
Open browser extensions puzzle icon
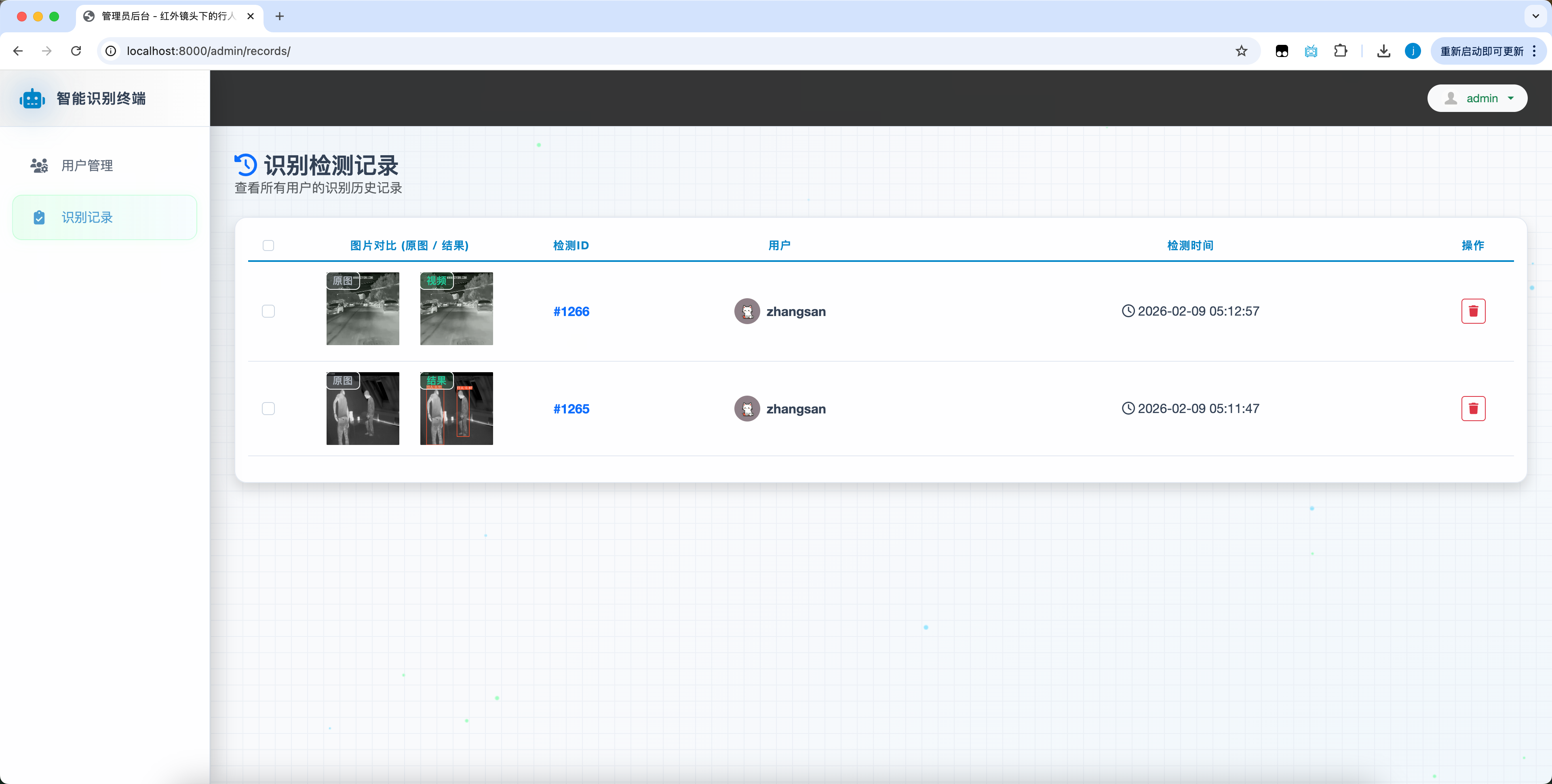(1340, 51)
